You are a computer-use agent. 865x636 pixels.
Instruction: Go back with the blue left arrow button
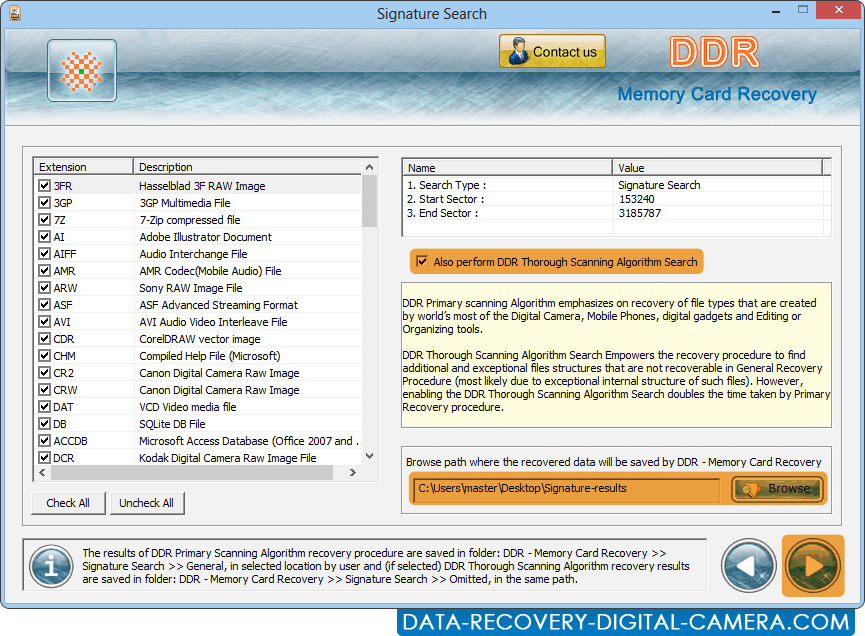[x=749, y=566]
